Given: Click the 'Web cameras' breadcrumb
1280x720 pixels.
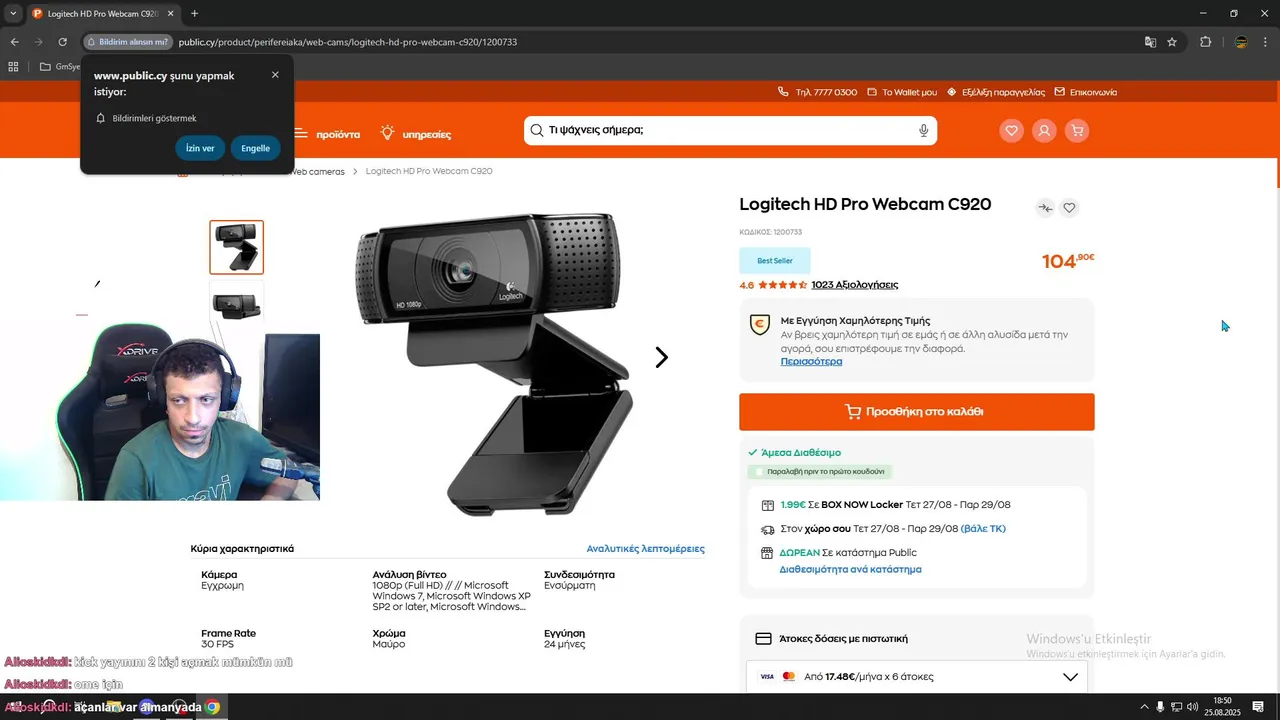Looking at the screenshot, I should (x=319, y=172).
